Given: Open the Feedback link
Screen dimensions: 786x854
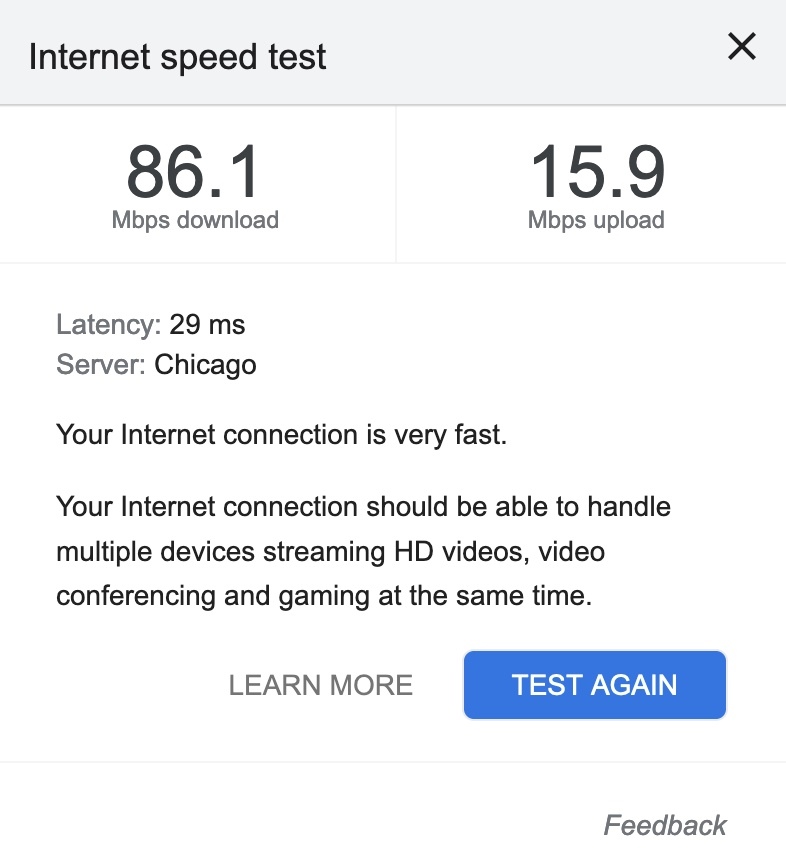Looking at the screenshot, I should coord(665,825).
